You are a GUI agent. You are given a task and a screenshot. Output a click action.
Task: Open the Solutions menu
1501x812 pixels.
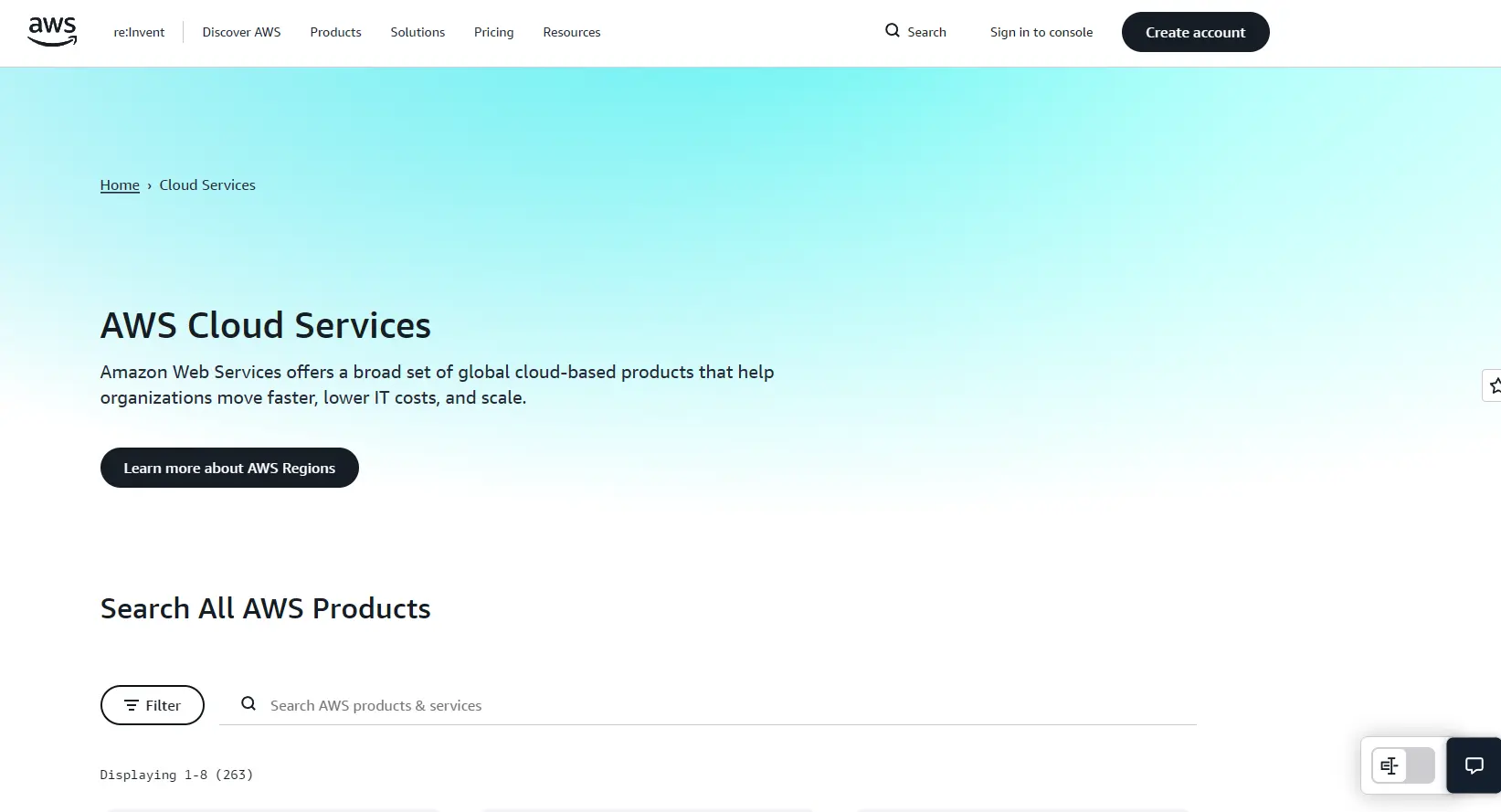(418, 32)
